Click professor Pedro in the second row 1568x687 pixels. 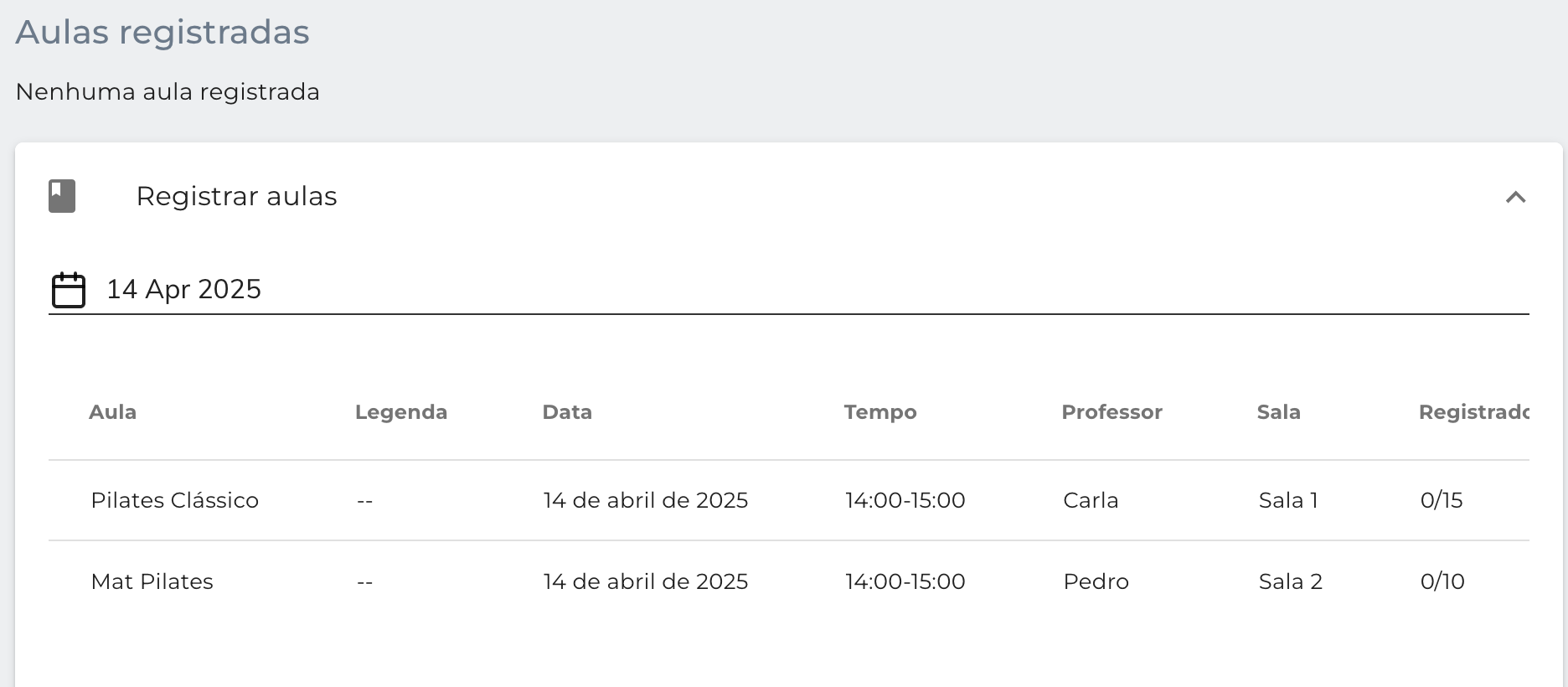click(x=1096, y=581)
